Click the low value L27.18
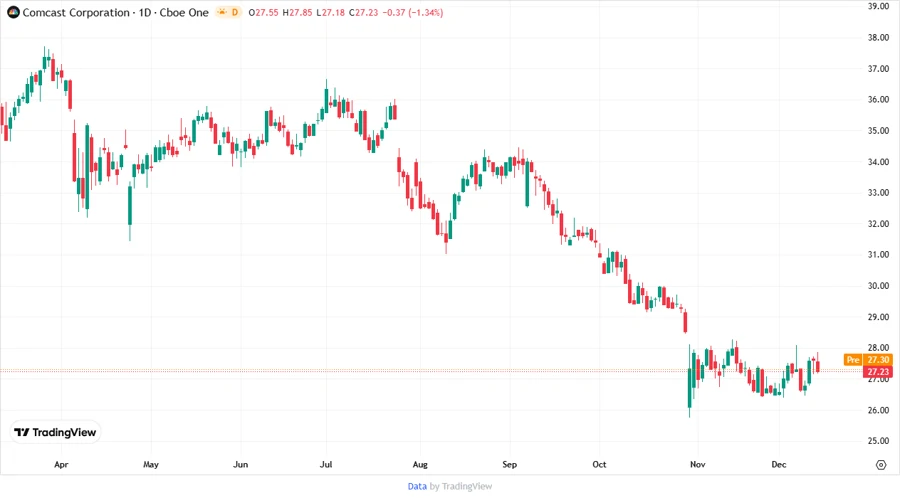The width and height of the screenshot is (900, 498). click(330, 12)
